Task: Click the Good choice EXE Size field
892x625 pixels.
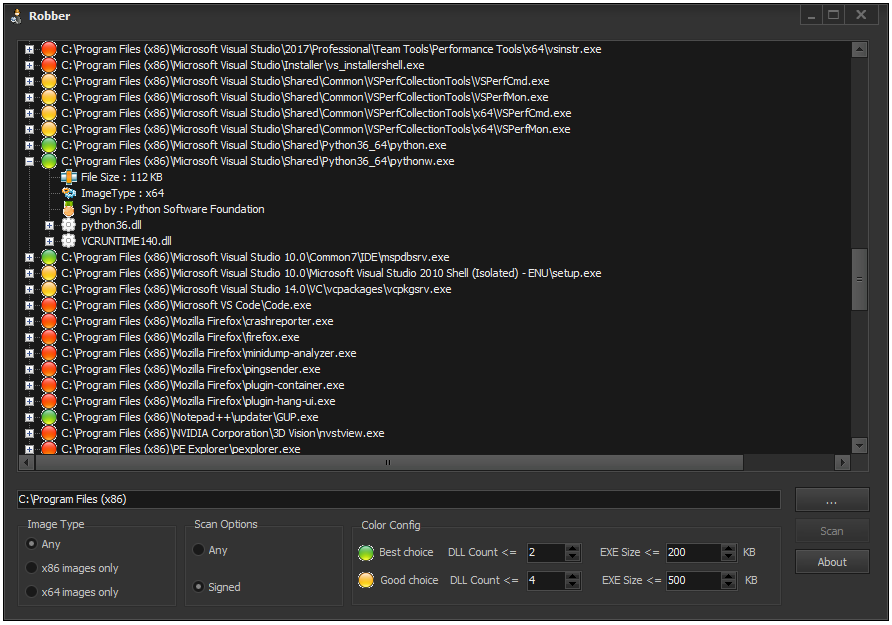Action: pyautogui.click(x=693, y=580)
